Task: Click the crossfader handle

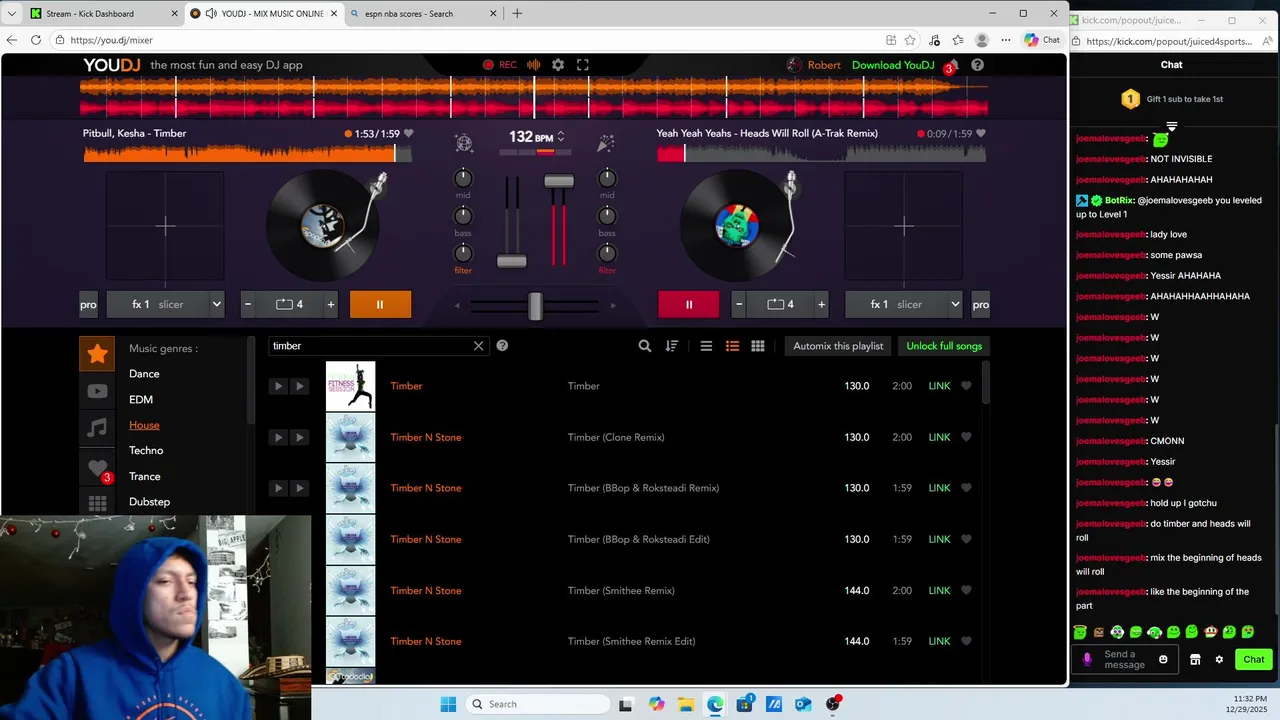Action: [x=535, y=306]
